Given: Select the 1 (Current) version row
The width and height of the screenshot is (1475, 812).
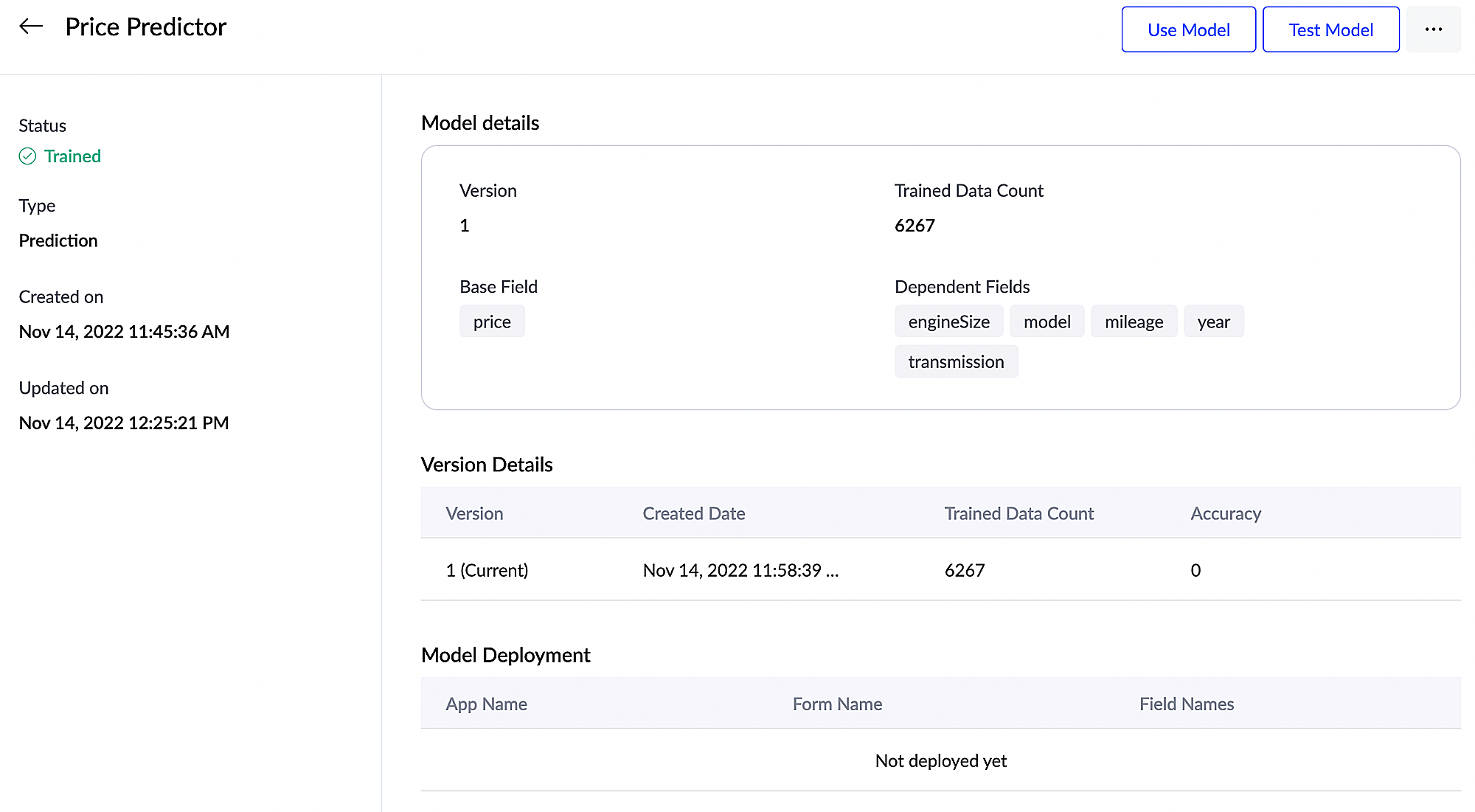Looking at the screenshot, I should tap(487, 570).
